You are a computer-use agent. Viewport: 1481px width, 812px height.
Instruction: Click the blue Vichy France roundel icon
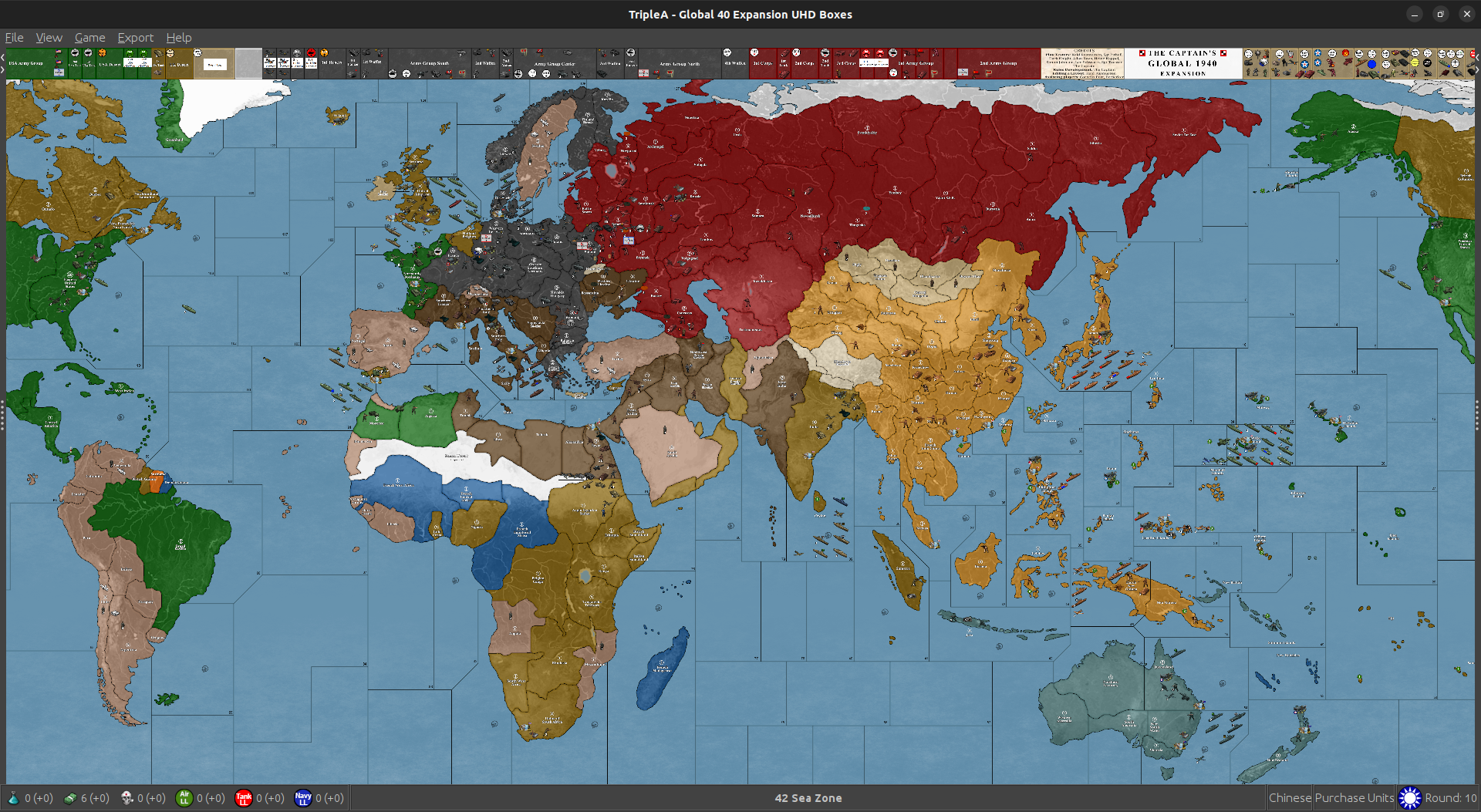point(1373,64)
